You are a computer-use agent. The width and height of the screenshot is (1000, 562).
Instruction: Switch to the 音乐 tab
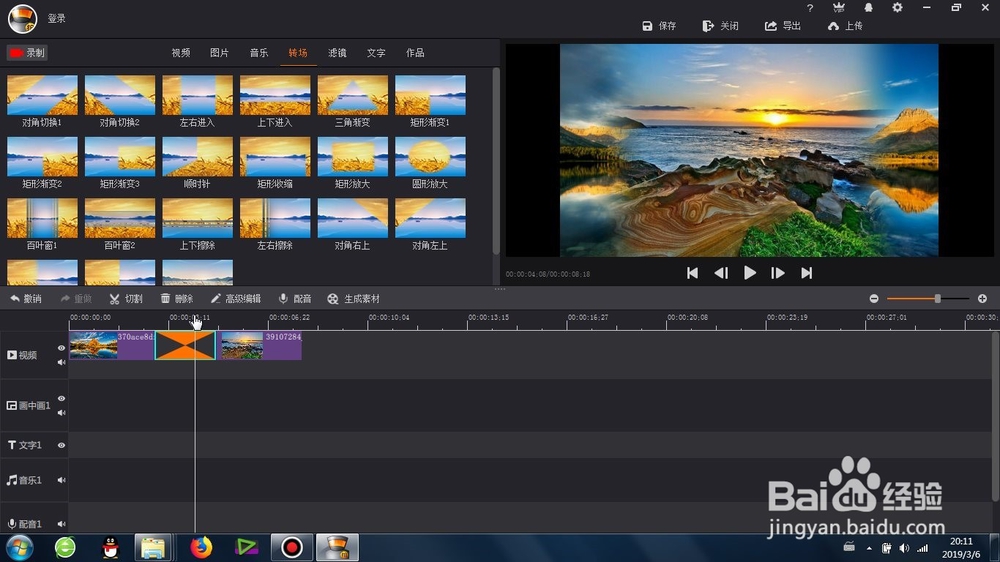259,53
